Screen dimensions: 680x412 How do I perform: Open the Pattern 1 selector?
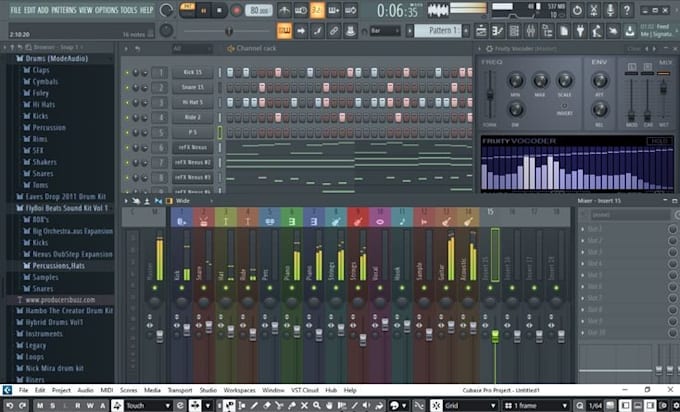coord(438,31)
